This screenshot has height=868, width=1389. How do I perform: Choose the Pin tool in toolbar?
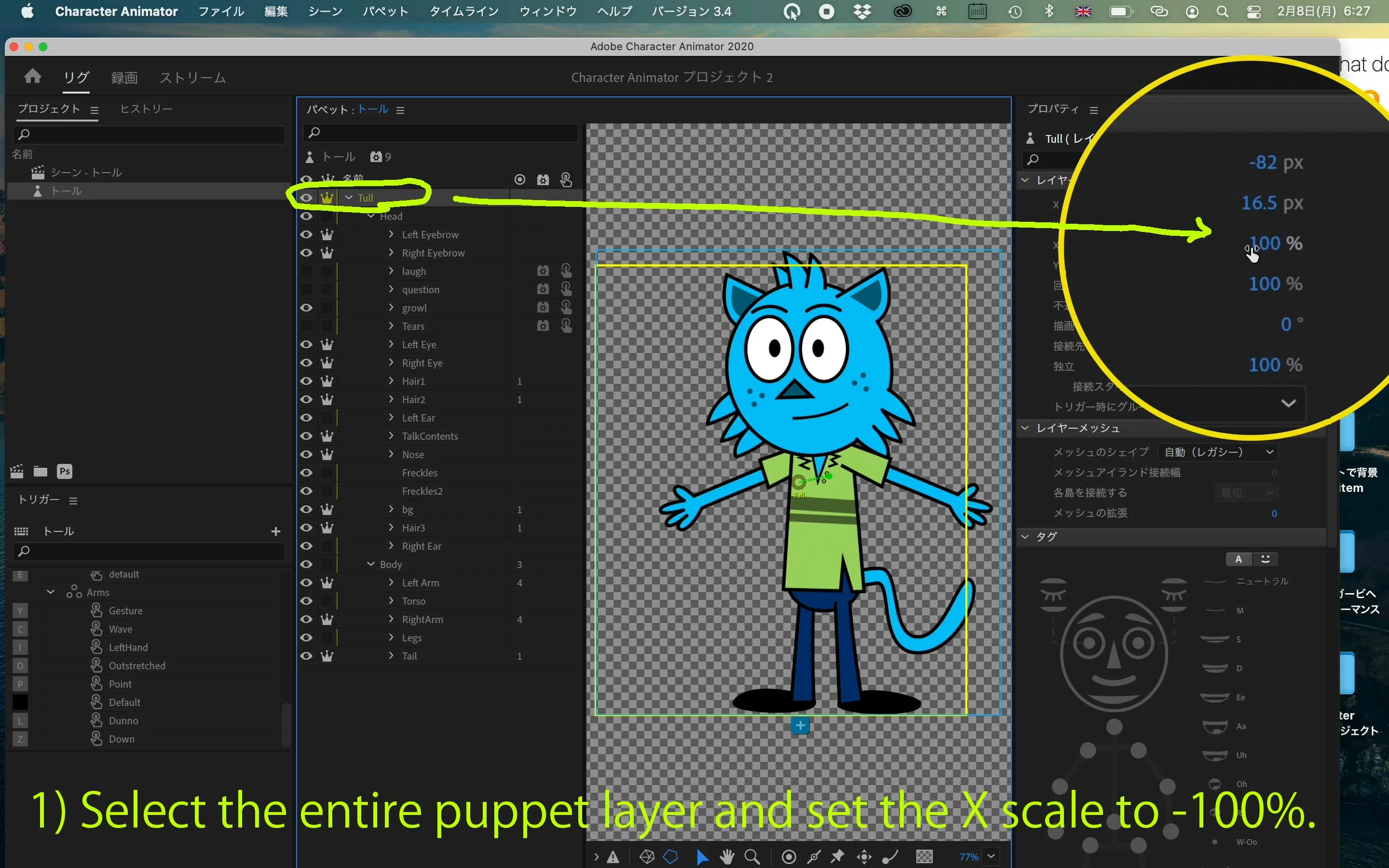pos(837,857)
